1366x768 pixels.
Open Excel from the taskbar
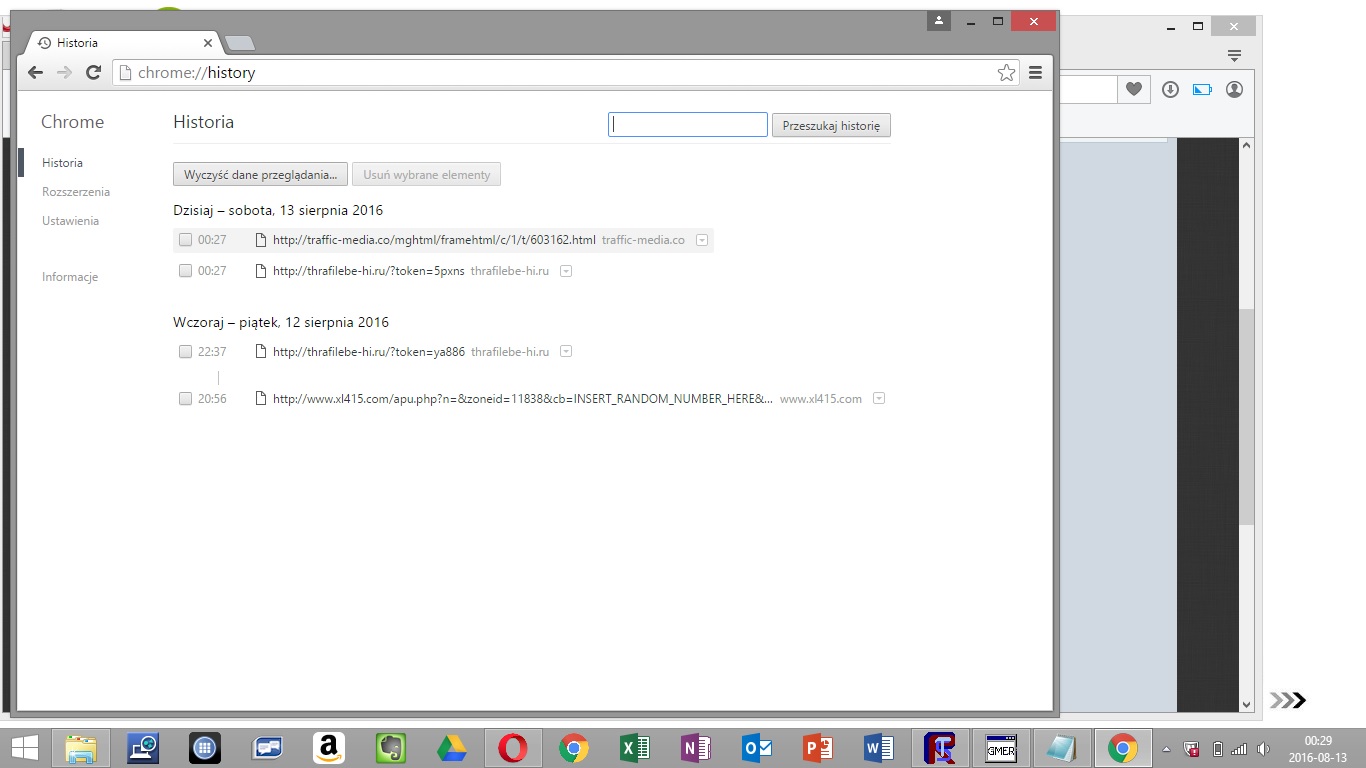[x=635, y=748]
